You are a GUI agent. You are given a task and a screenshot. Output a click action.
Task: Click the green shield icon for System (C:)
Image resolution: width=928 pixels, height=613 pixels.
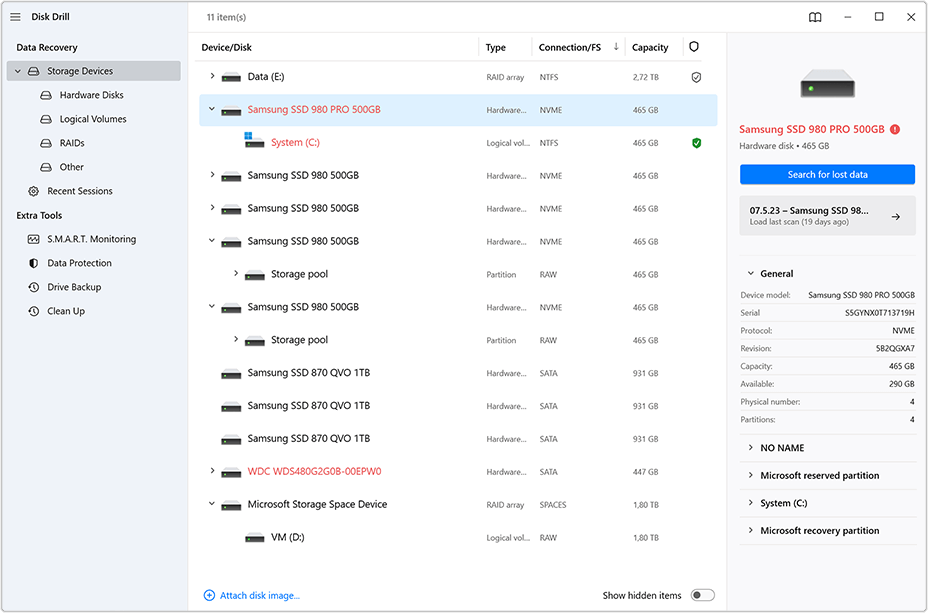tap(697, 143)
